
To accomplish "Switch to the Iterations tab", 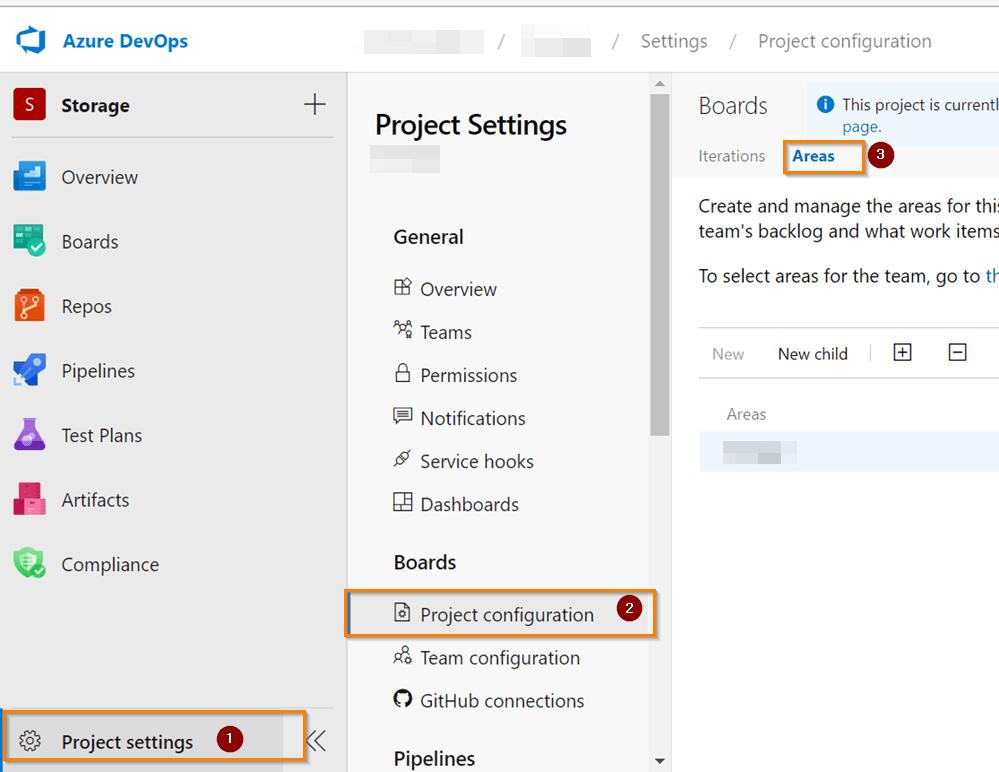I will (731, 156).
